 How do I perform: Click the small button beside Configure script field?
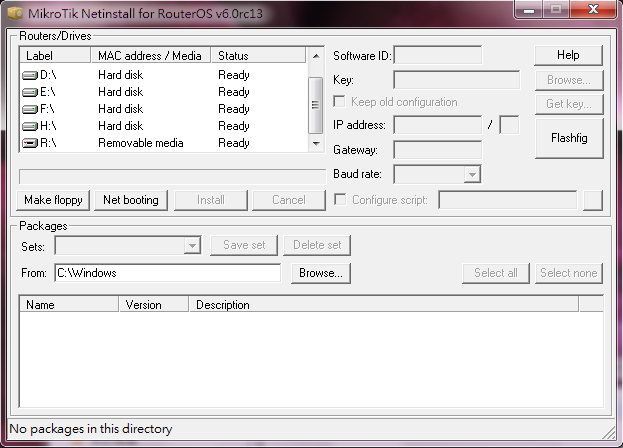coord(593,200)
